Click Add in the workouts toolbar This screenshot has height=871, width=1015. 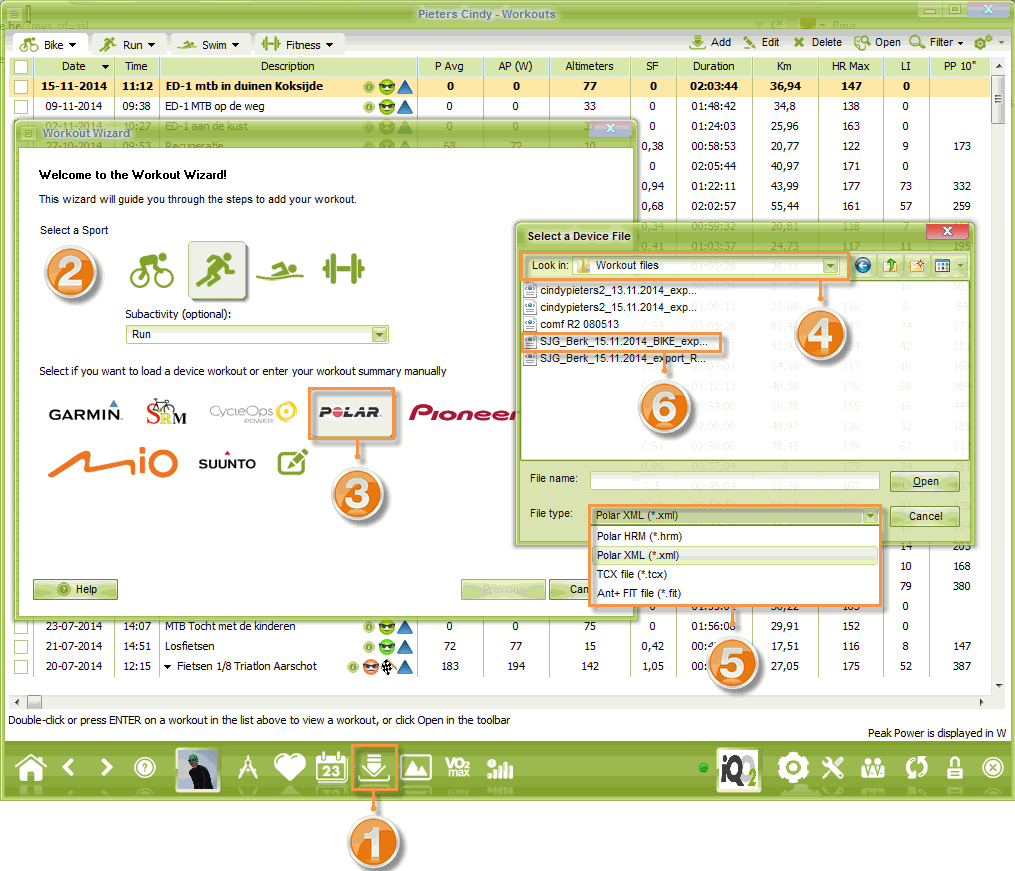click(x=710, y=42)
